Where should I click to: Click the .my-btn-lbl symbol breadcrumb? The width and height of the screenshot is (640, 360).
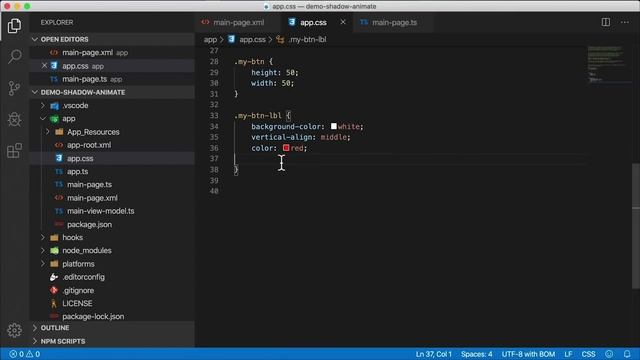307,40
